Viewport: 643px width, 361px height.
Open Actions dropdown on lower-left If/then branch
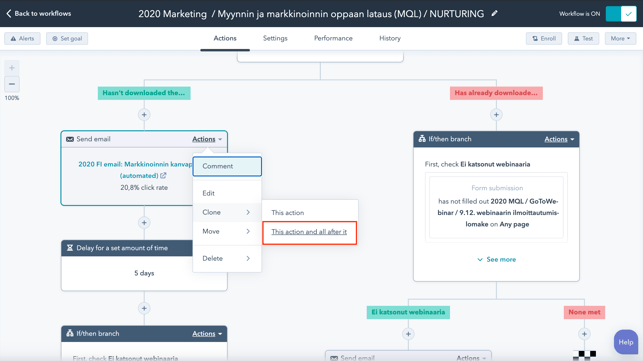(207, 334)
